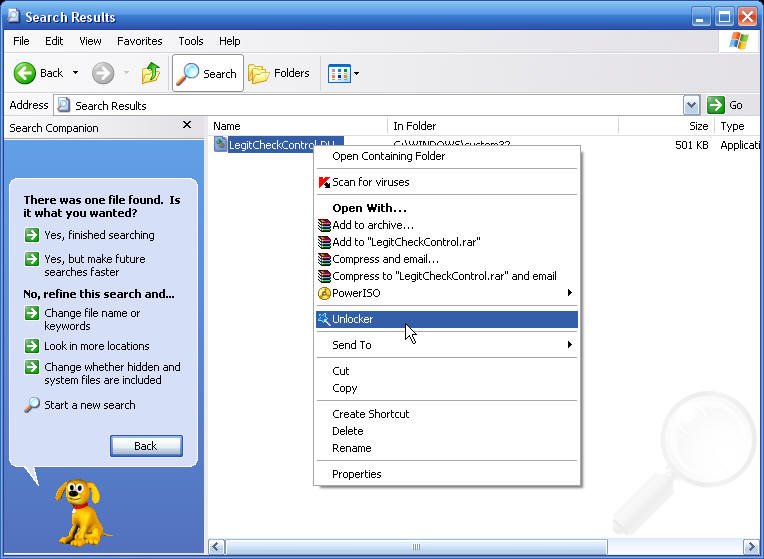Click the Back button in Search Companion

tap(146, 446)
